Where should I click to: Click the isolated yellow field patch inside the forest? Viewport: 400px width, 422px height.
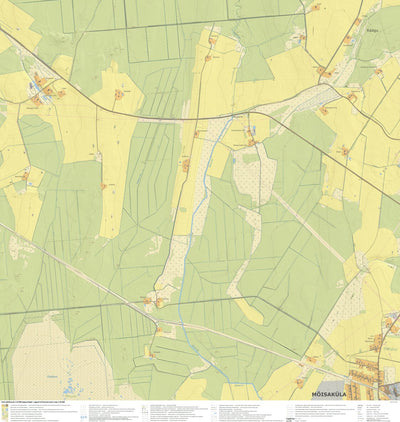(x=250, y=311)
